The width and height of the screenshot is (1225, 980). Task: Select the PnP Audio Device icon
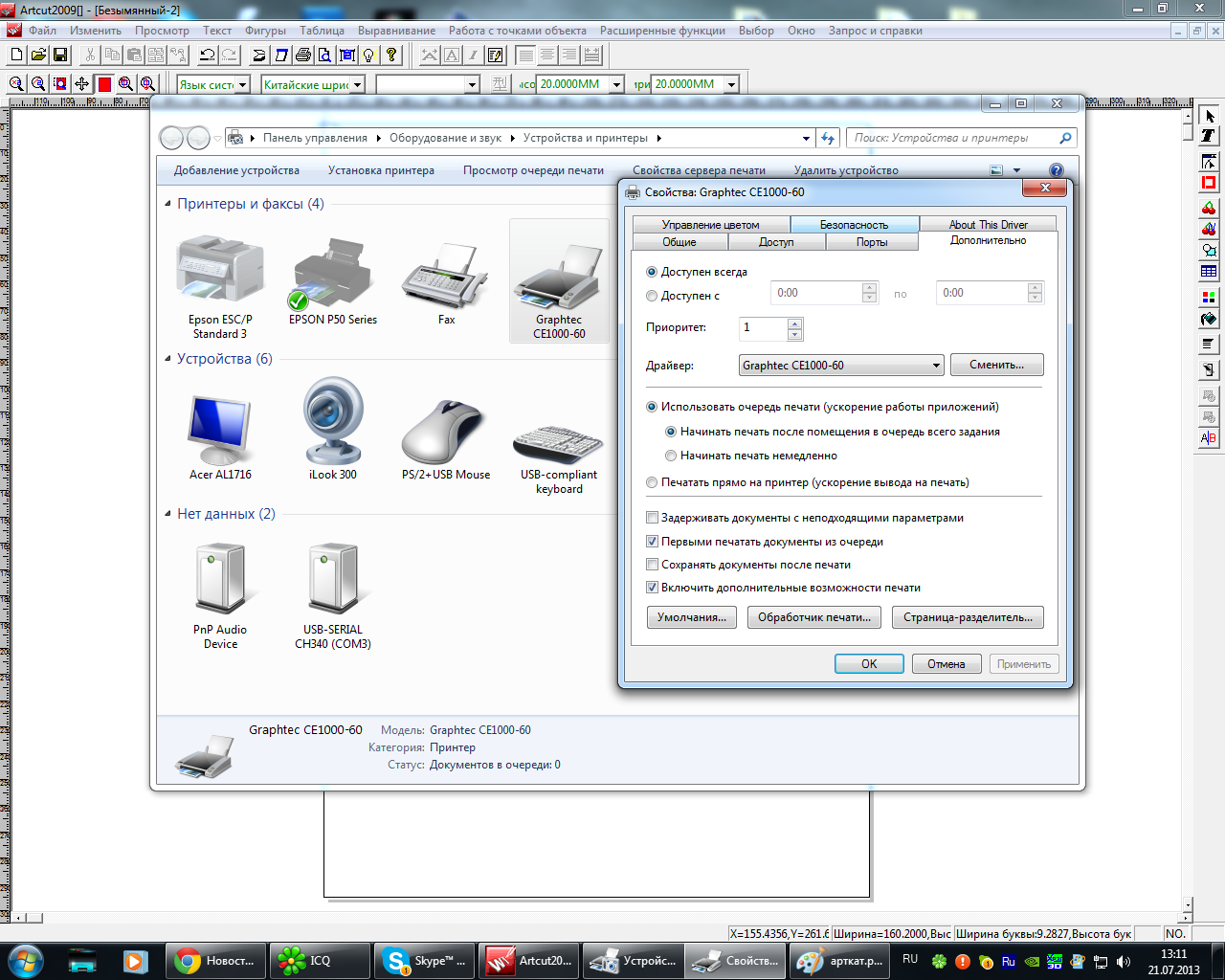click(x=220, y=595)
